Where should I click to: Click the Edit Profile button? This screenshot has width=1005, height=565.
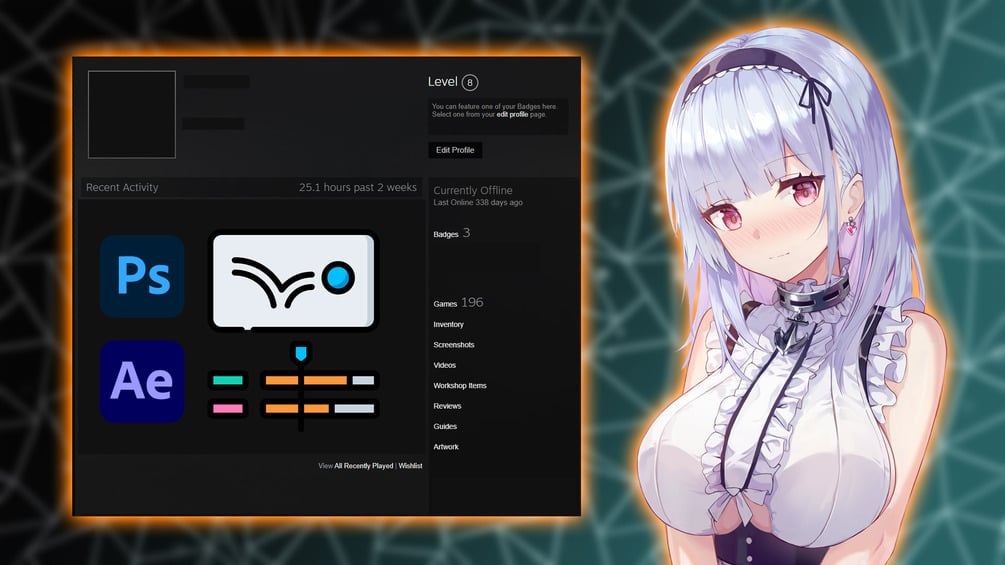point(455,150)
